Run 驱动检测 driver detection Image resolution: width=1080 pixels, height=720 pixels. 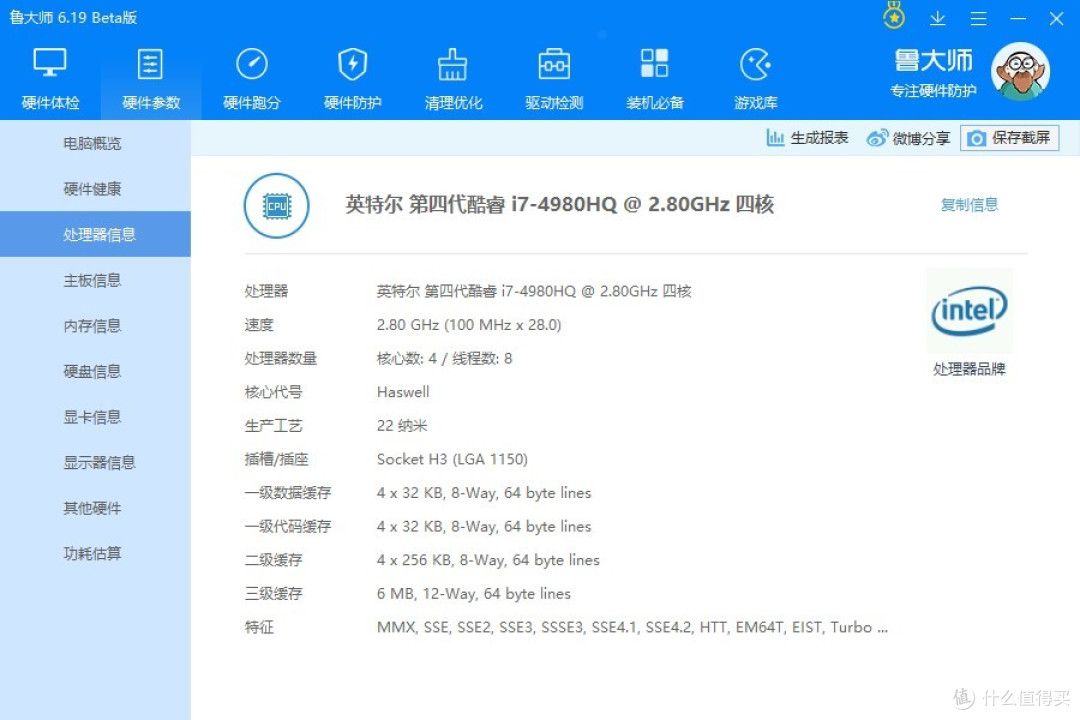tap(553, 75)
